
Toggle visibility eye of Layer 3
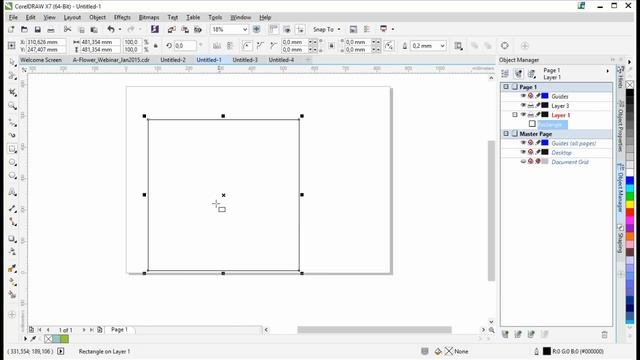(523, 105)
